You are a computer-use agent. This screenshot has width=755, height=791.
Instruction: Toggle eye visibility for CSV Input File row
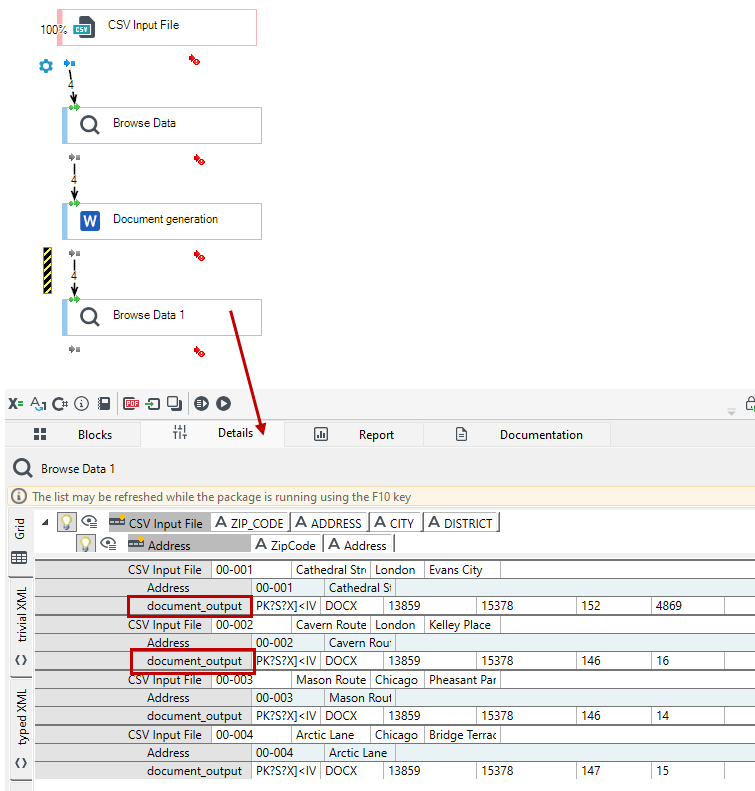(x=89, y=521)
